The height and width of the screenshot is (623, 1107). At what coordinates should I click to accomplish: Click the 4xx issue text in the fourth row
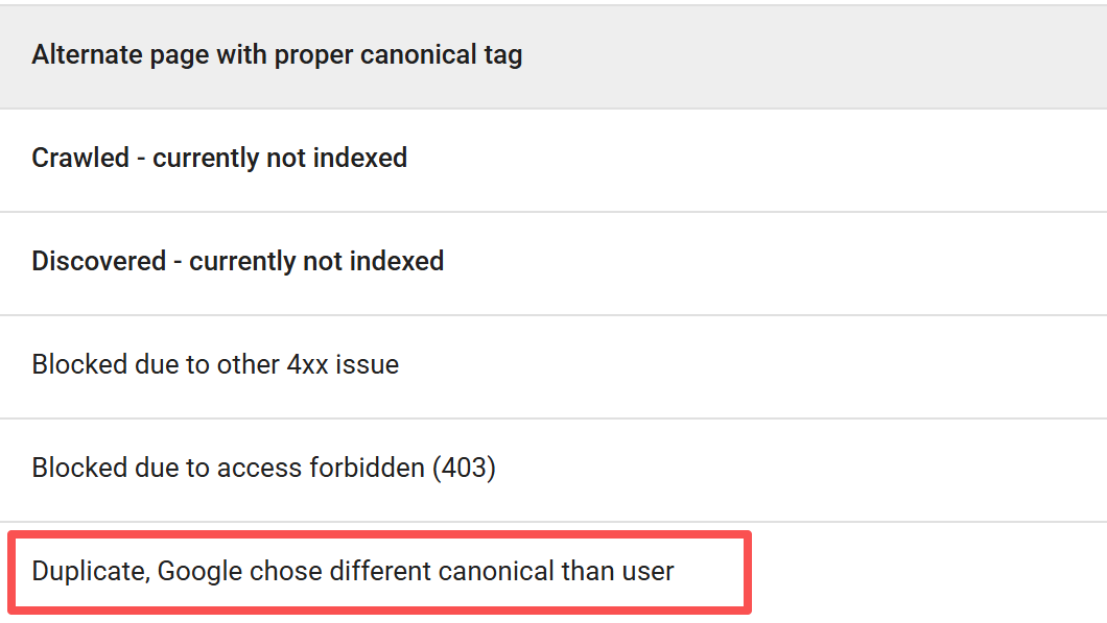[343, 364]
